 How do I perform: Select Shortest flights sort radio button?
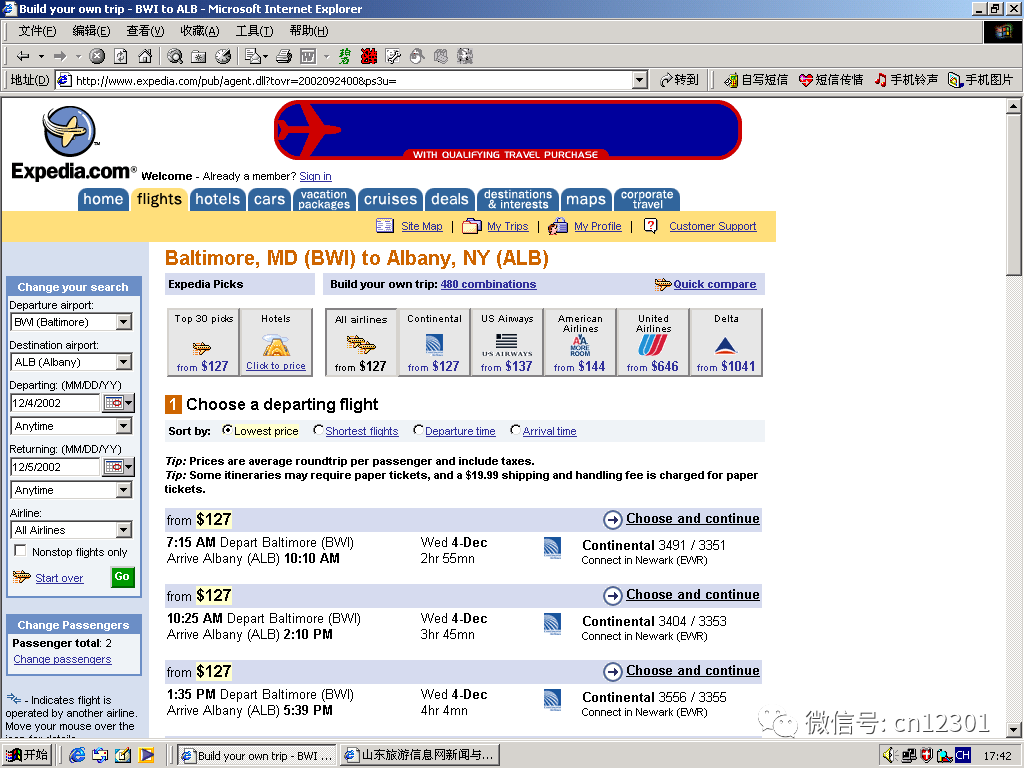(x=318, y=430)
